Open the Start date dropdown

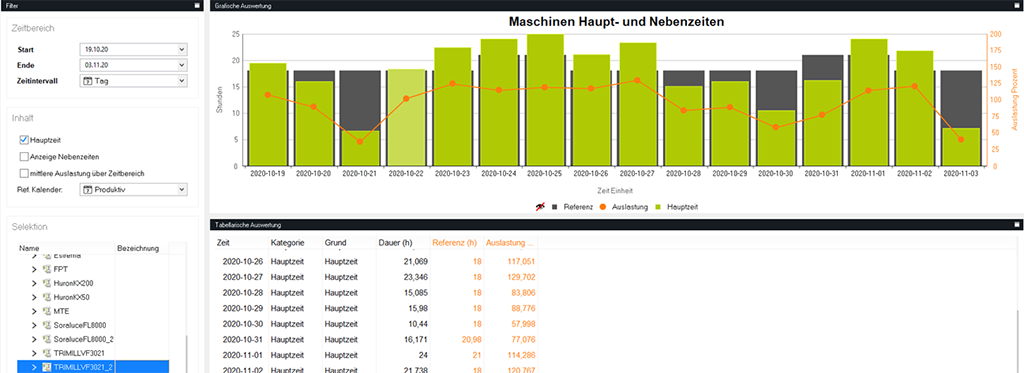pyautogui.click(x=182, y=50)
